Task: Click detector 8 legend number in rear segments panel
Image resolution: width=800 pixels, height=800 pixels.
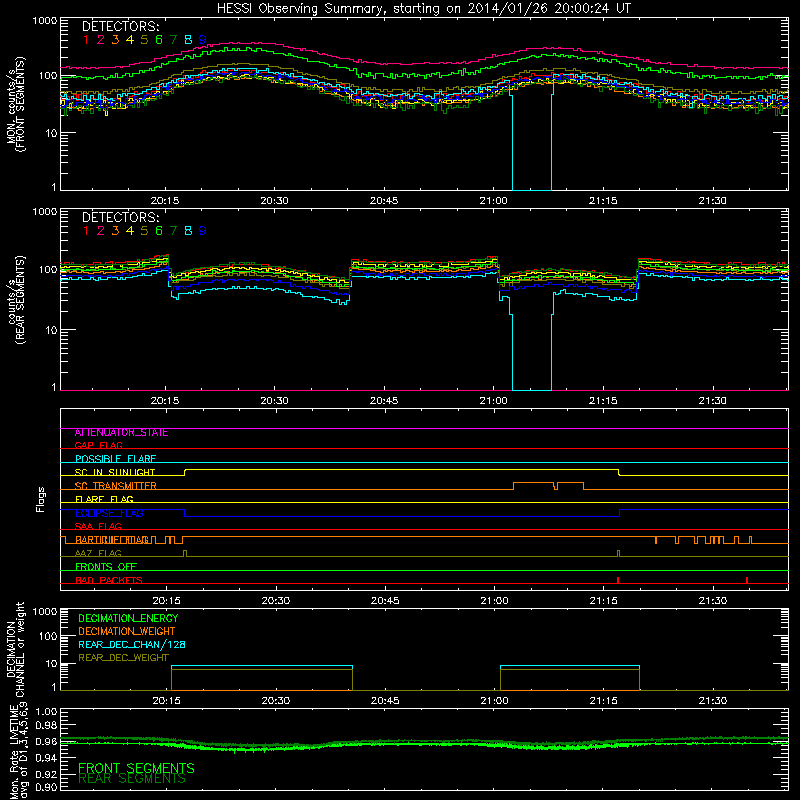Action: 188,231
